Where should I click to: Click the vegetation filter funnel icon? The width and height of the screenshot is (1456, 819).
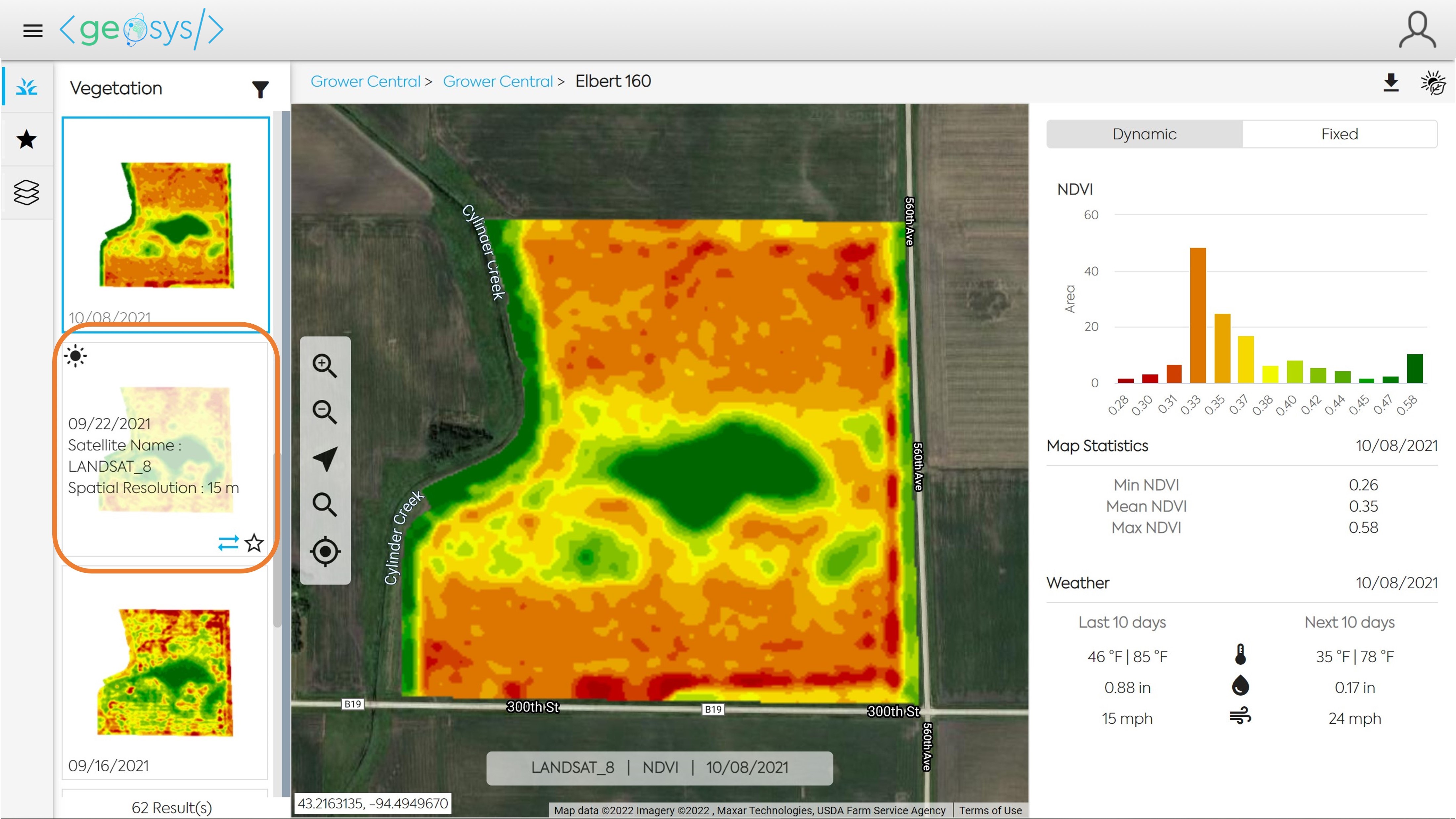click(x=260, y=89)
